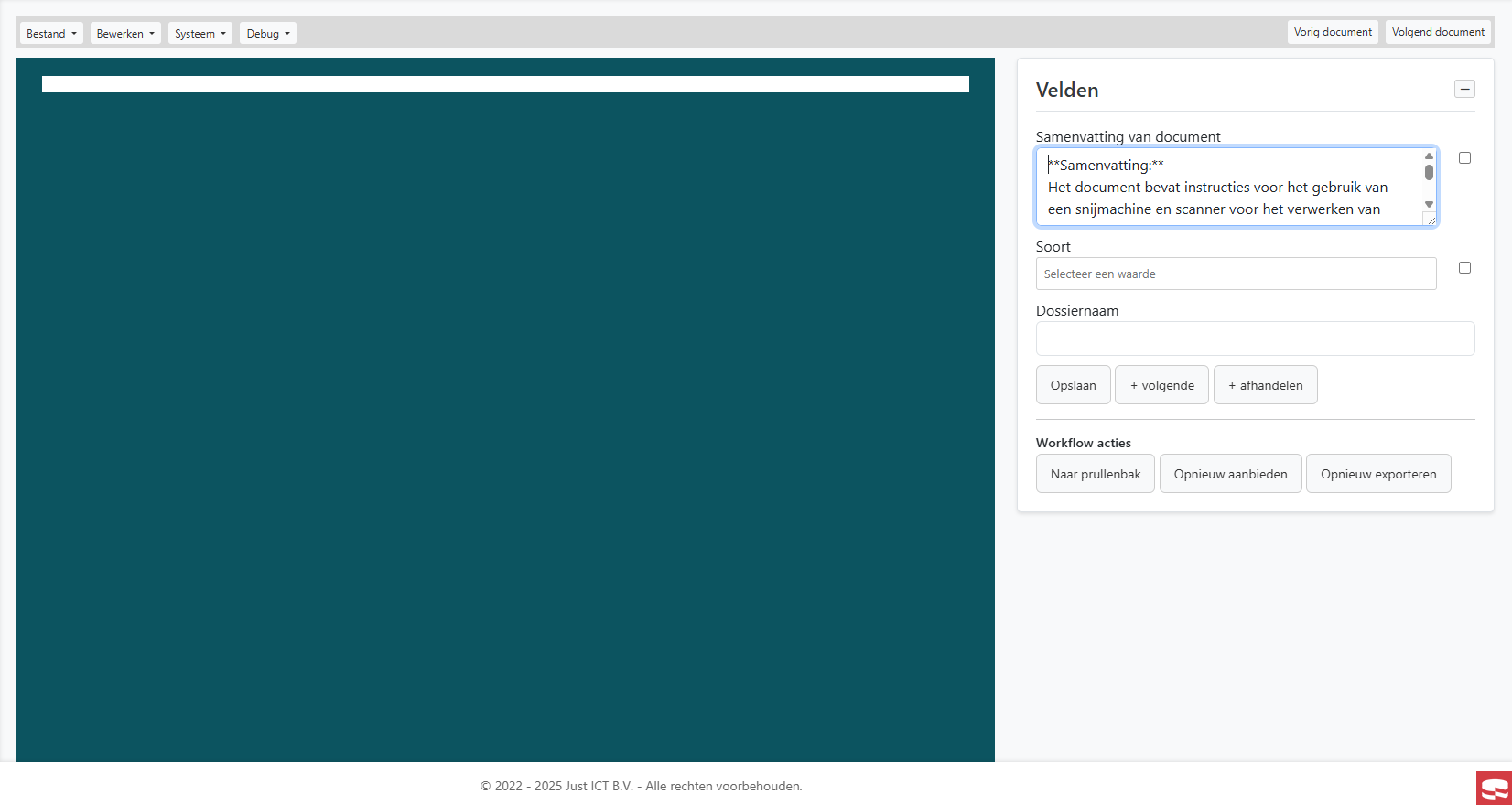Click the '+ afhandelen' button
This screenshot has width=1512, height=805.
1265,385
